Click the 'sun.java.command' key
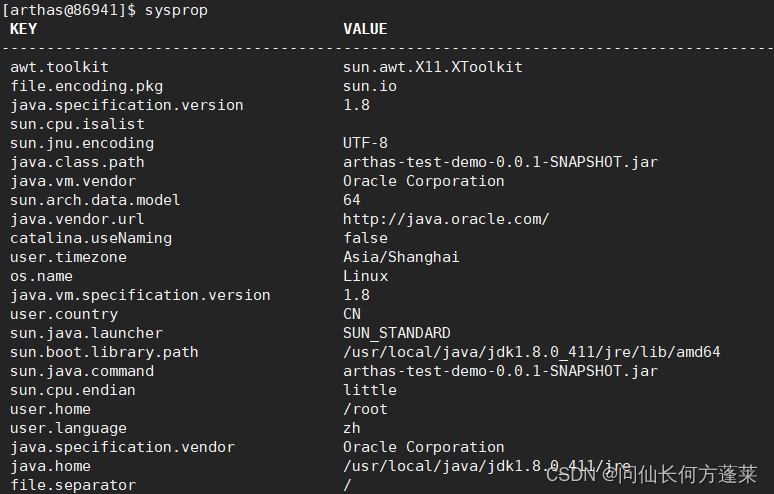The height and width of the screenshot is (494, 774). [82, 371]
